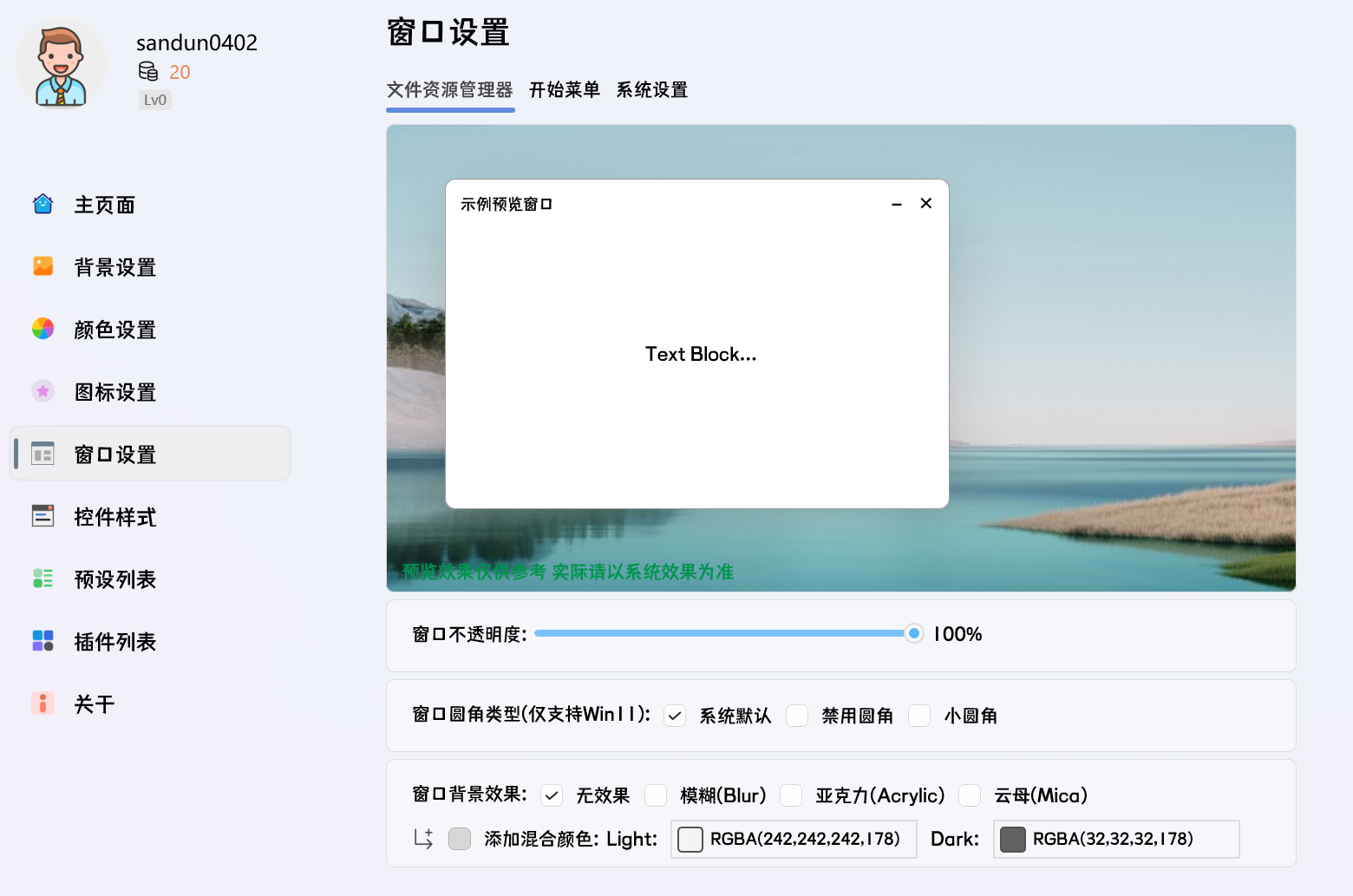Enable the 模糊(Blur) checkbox
Image resolution: width=1353 pixels, height=896 pixels.
[x=656, y=795]
